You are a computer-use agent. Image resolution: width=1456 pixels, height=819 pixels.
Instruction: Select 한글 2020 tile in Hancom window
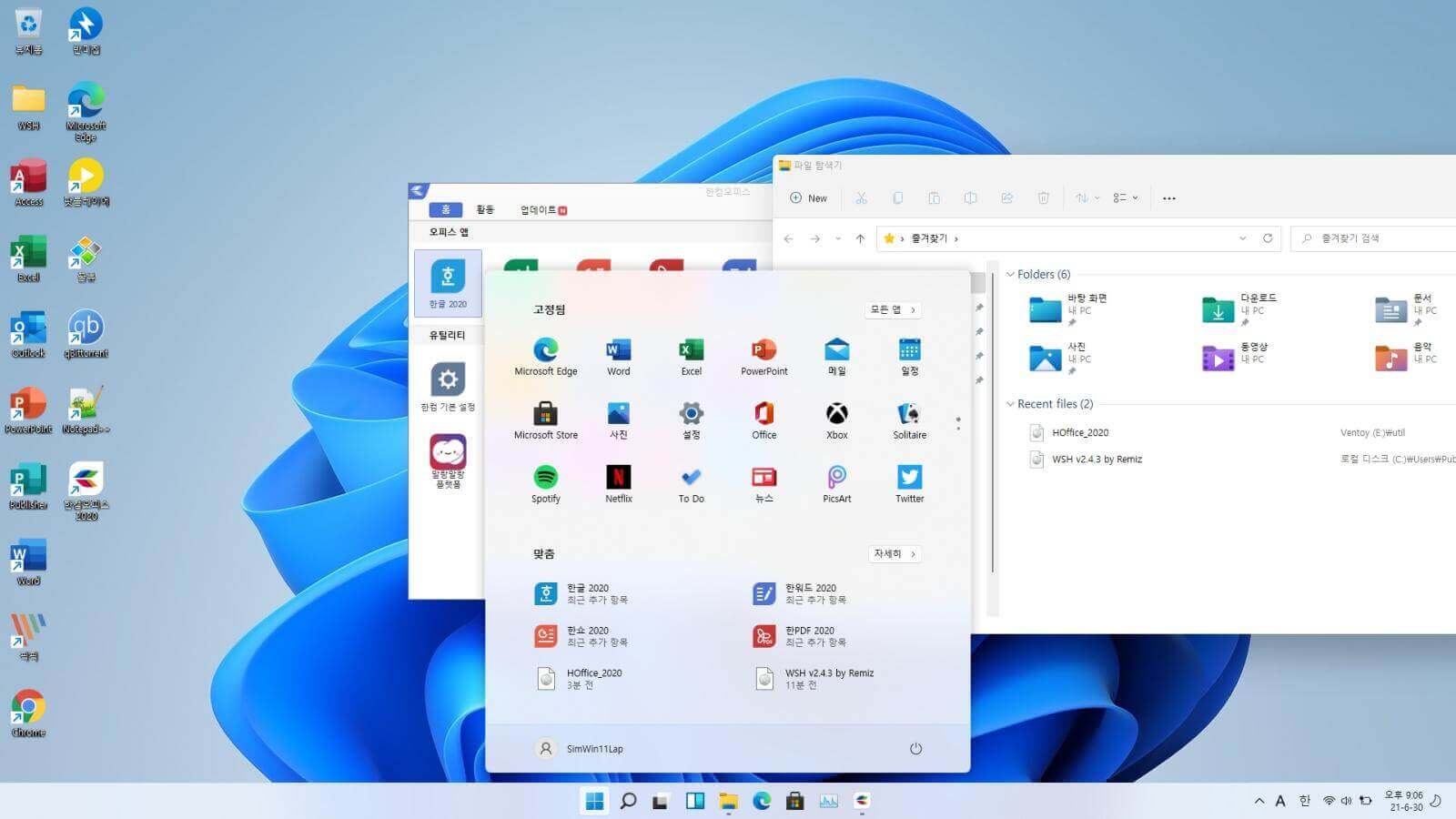[448, 283]
